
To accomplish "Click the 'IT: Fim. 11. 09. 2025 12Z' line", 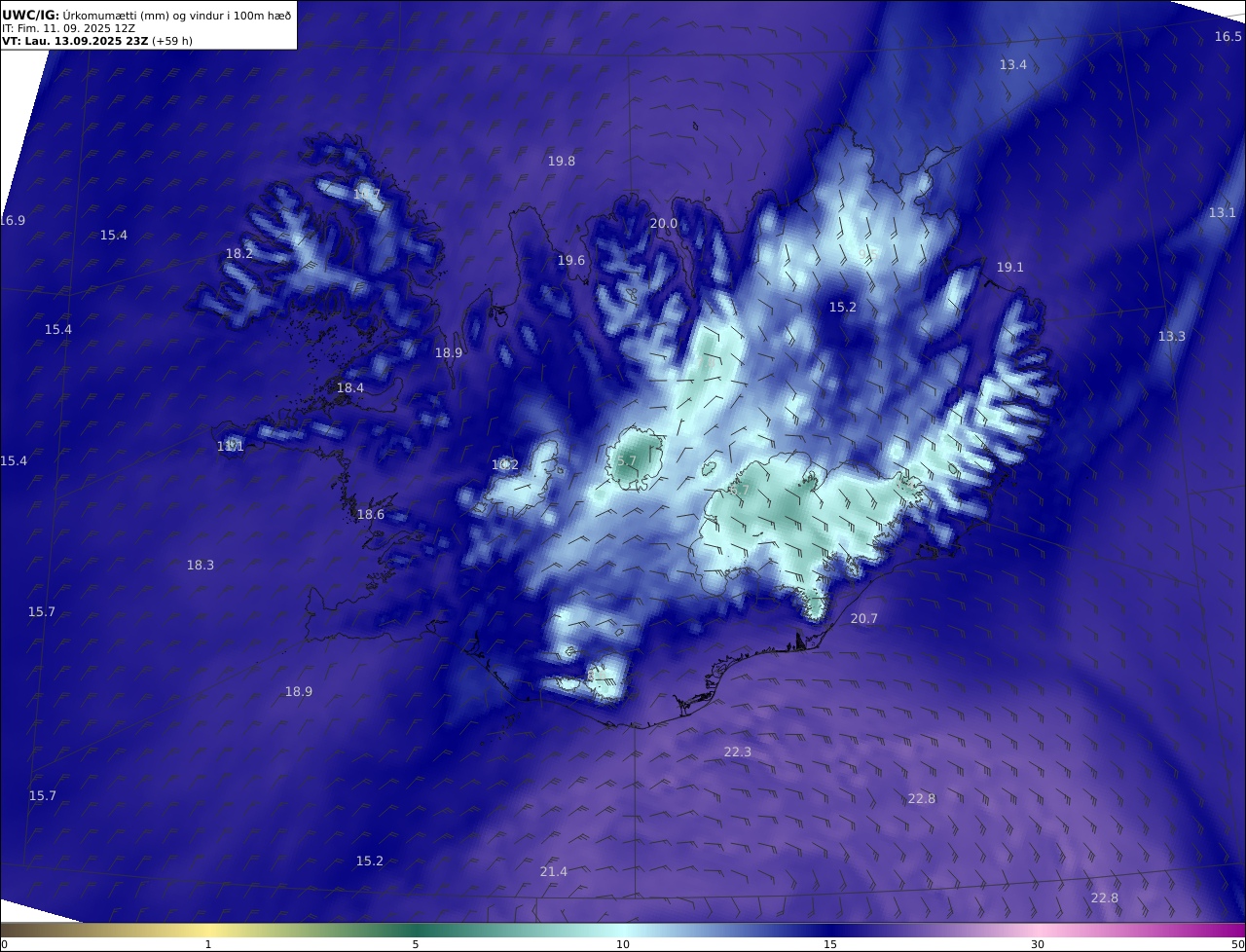I will [x=68, y=28].
